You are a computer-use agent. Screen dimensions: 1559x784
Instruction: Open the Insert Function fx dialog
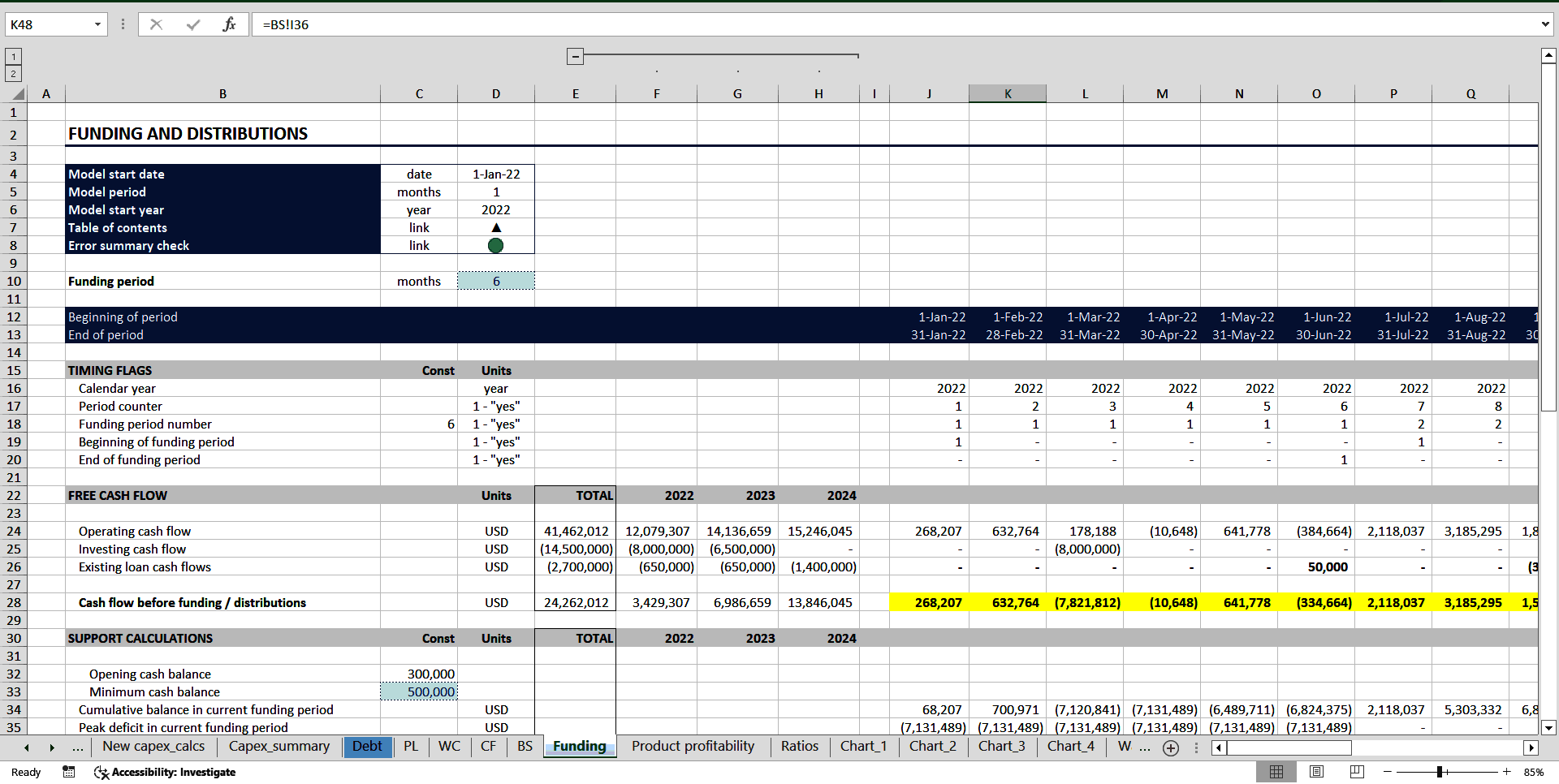(x=229, y=24)
